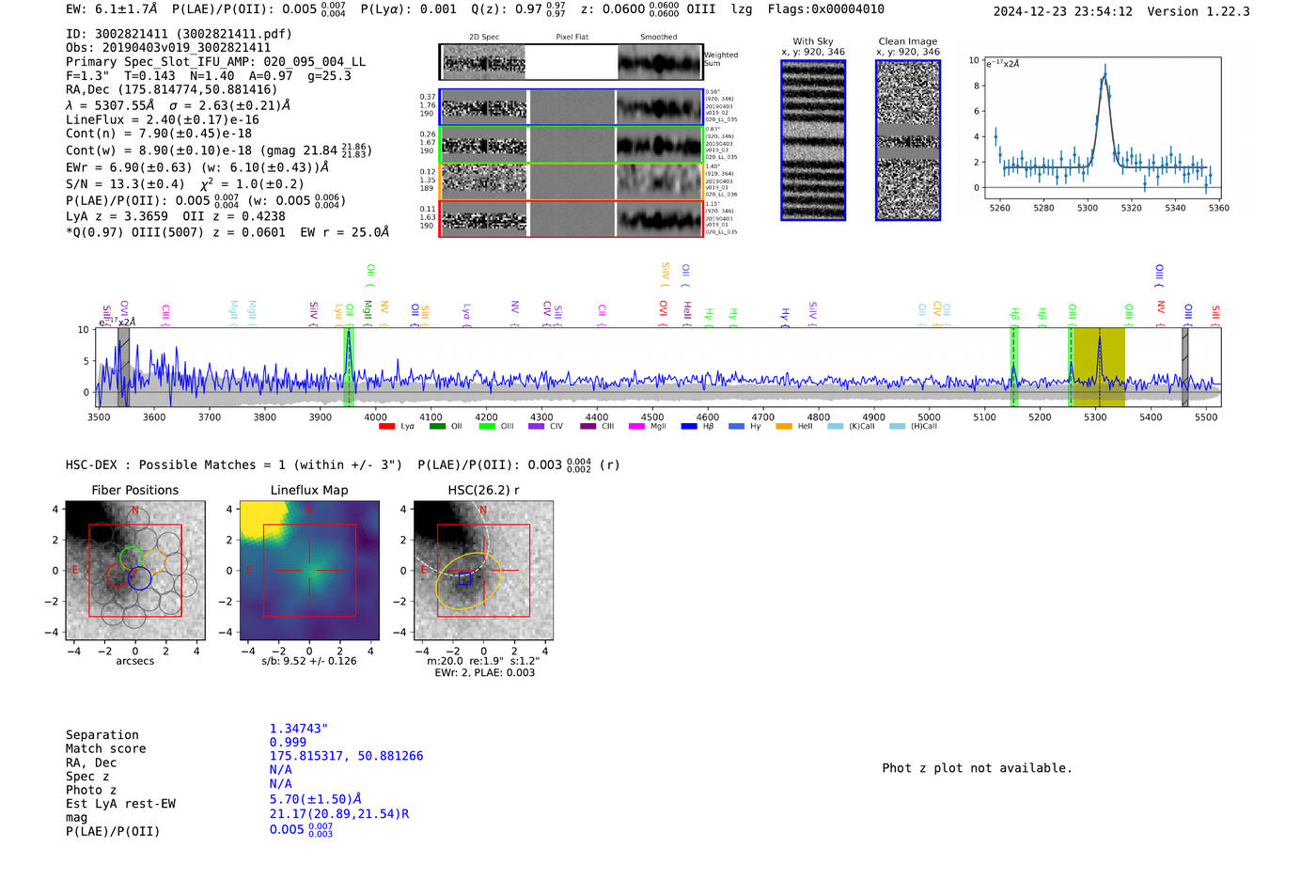Viewport: 1316px width, 896px height.
Task: Click the red Lyα legend swatch
Action: pos(386,427)
